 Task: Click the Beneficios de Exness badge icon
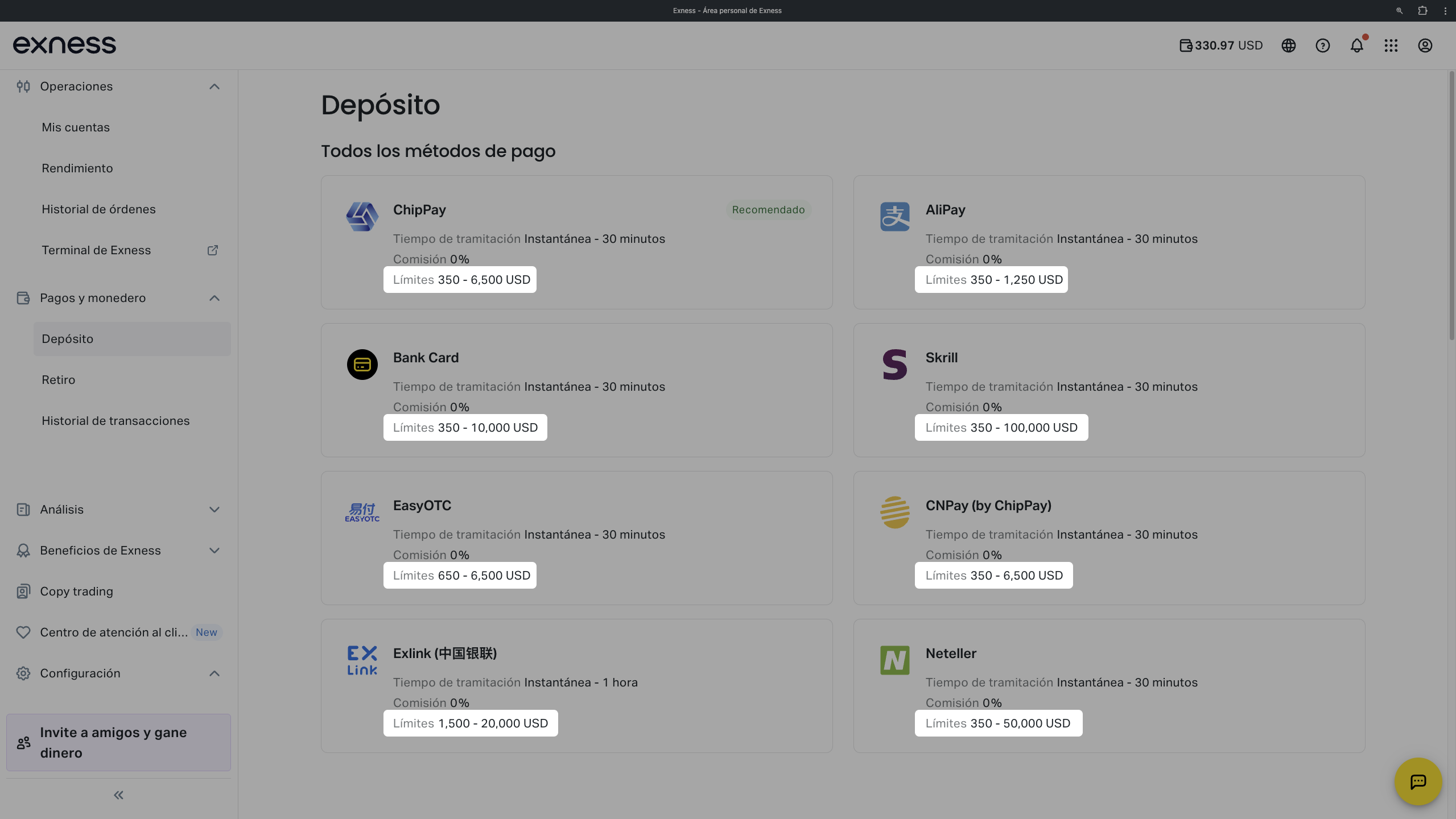23,551
